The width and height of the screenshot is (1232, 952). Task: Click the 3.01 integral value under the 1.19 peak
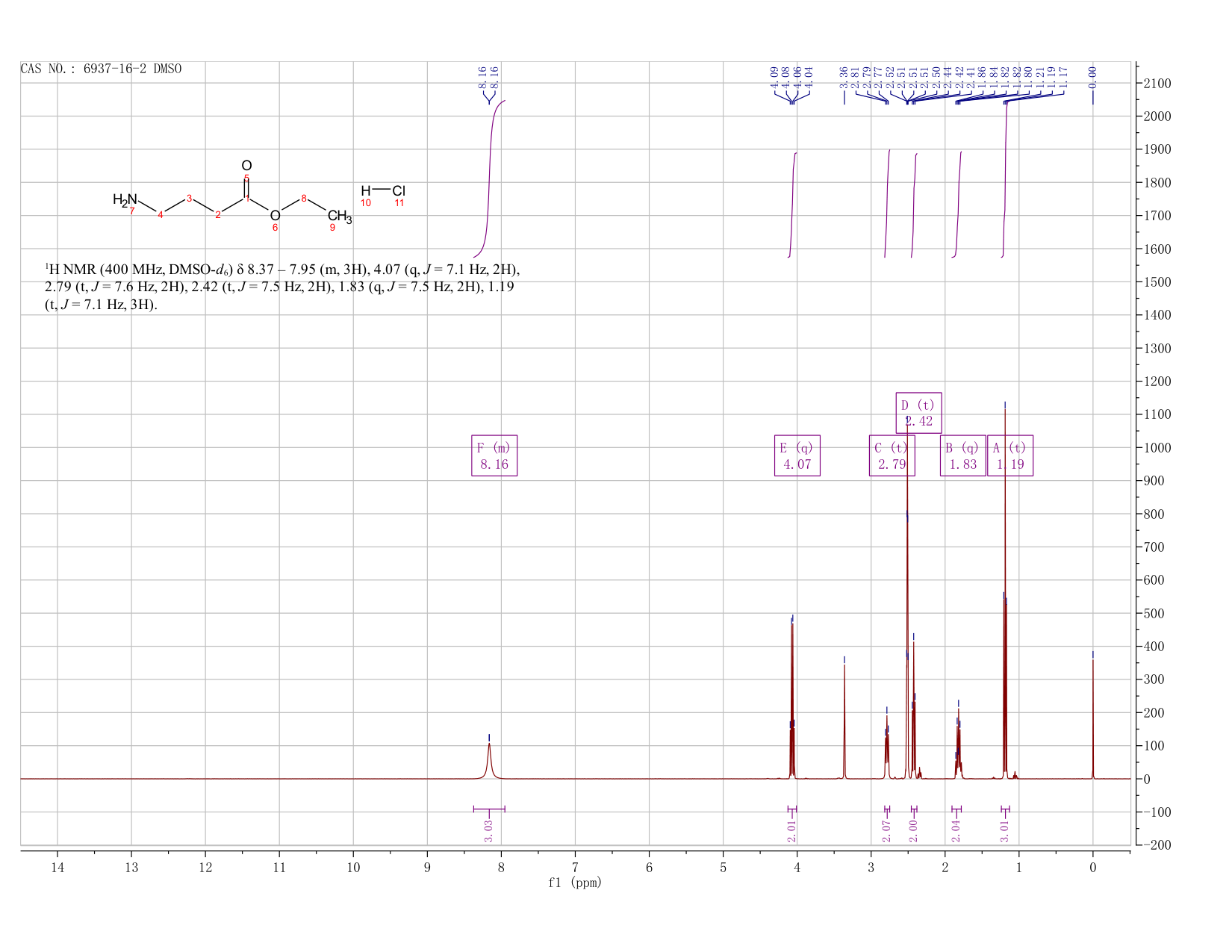click(1005, 830)
